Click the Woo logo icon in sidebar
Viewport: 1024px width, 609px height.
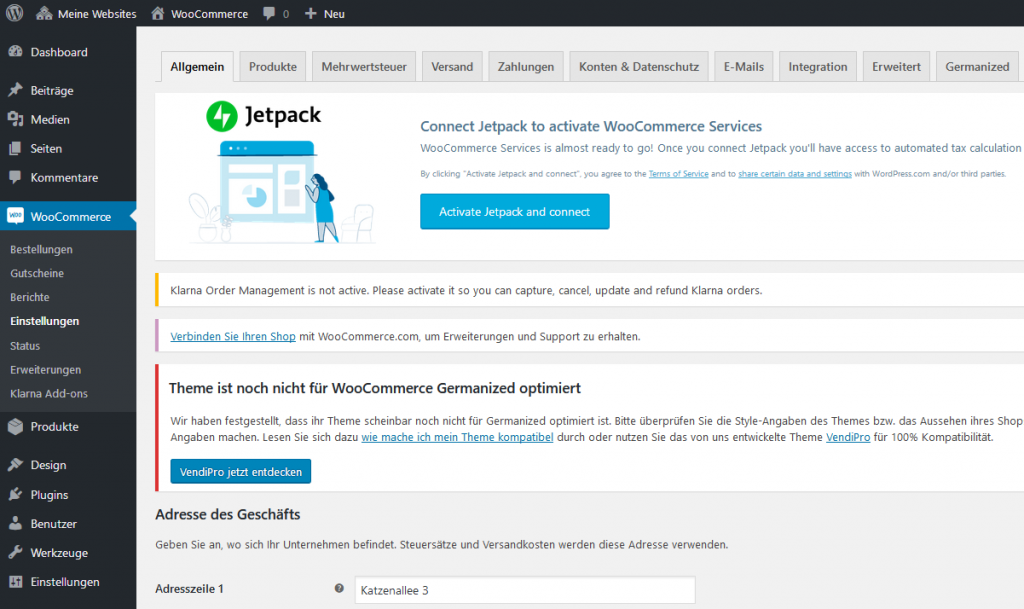pyautogui.click(x=16, y=216)
